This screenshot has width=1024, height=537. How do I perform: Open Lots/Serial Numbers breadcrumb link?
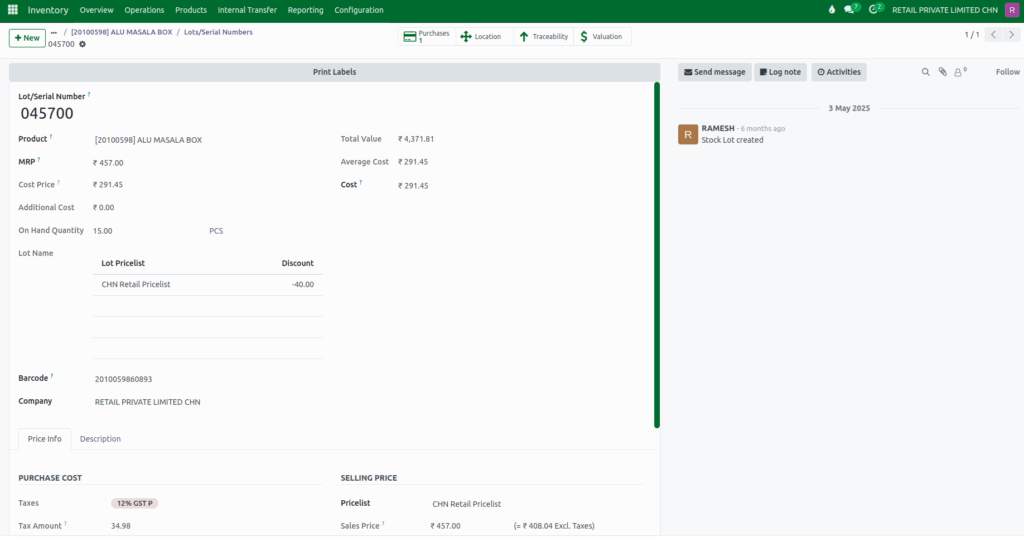pyautogui.click(x=218, y=32)
